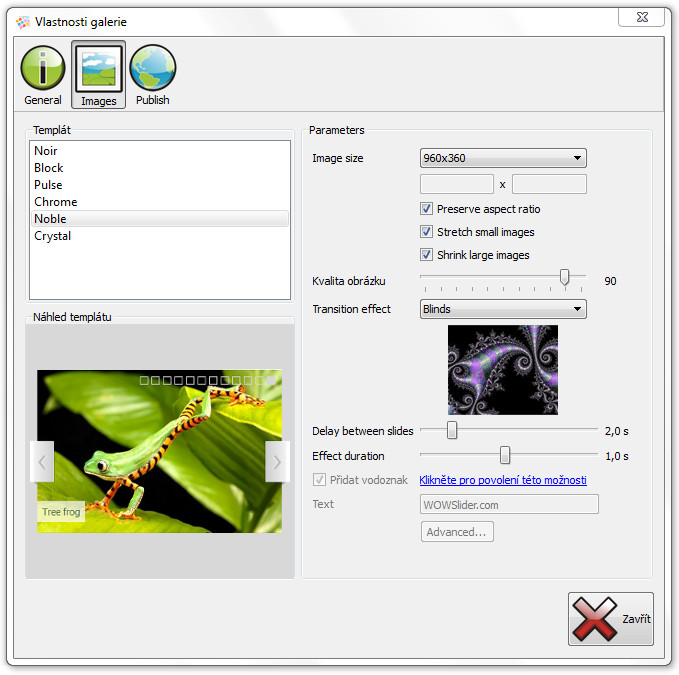Select the Noir template

pos(160,151)
